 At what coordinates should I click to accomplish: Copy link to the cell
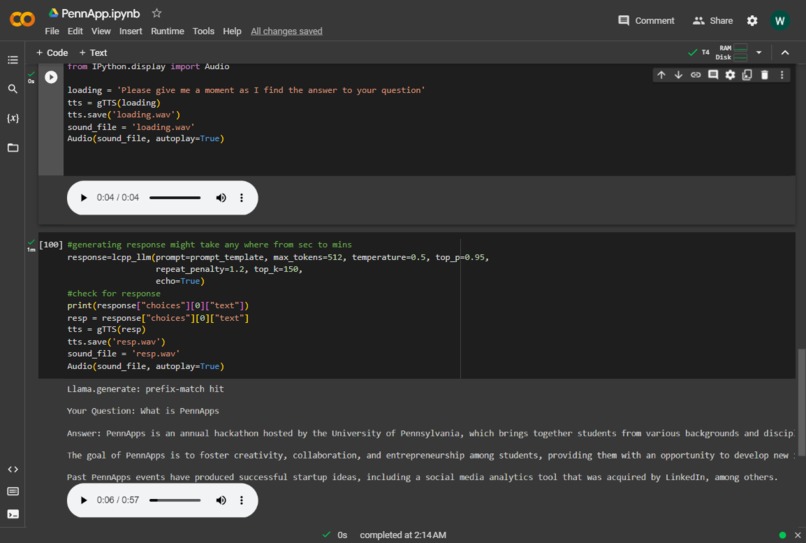[x=695, y=75]
